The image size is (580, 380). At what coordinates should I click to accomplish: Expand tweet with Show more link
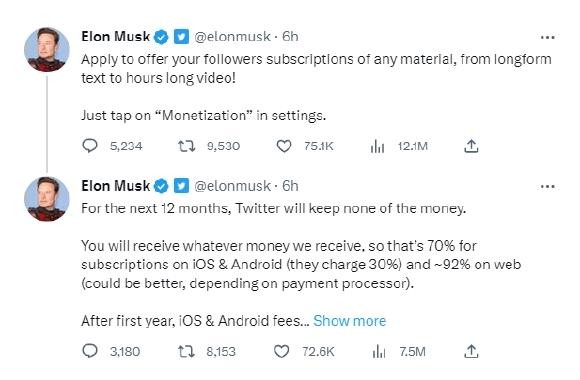[x=349, y=320]
